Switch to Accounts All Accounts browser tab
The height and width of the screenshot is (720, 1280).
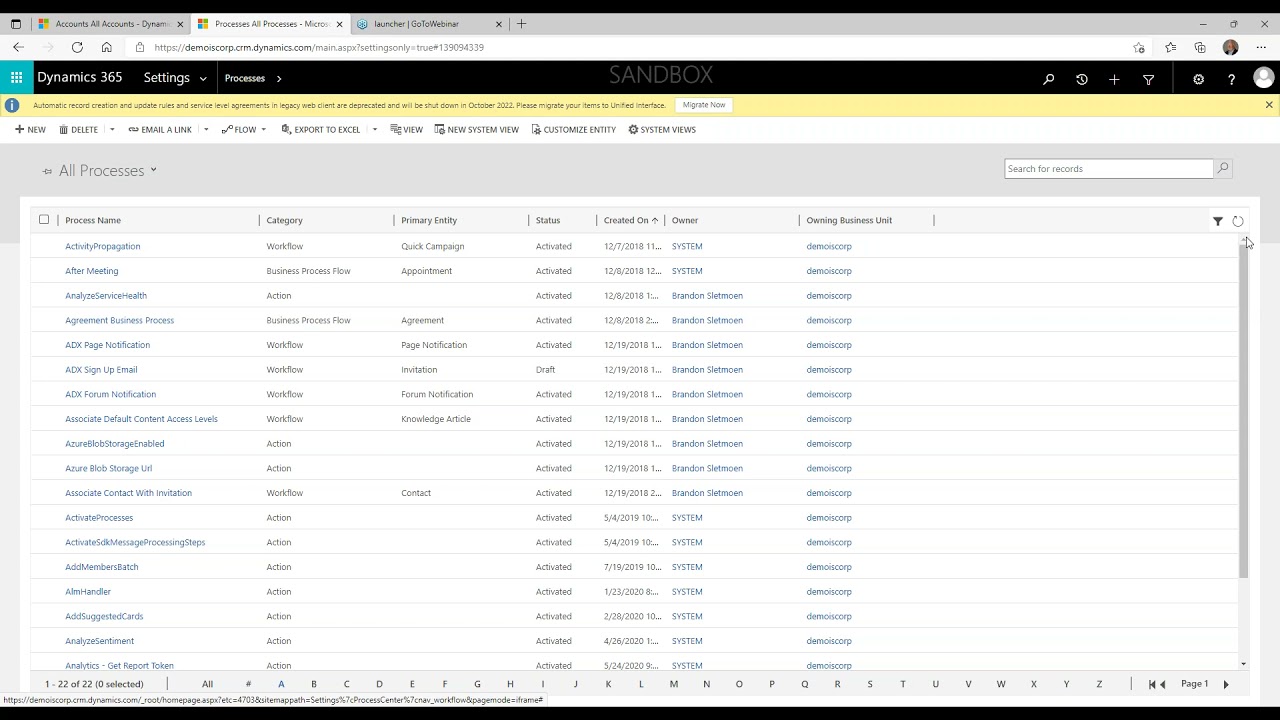coord(110,24)
